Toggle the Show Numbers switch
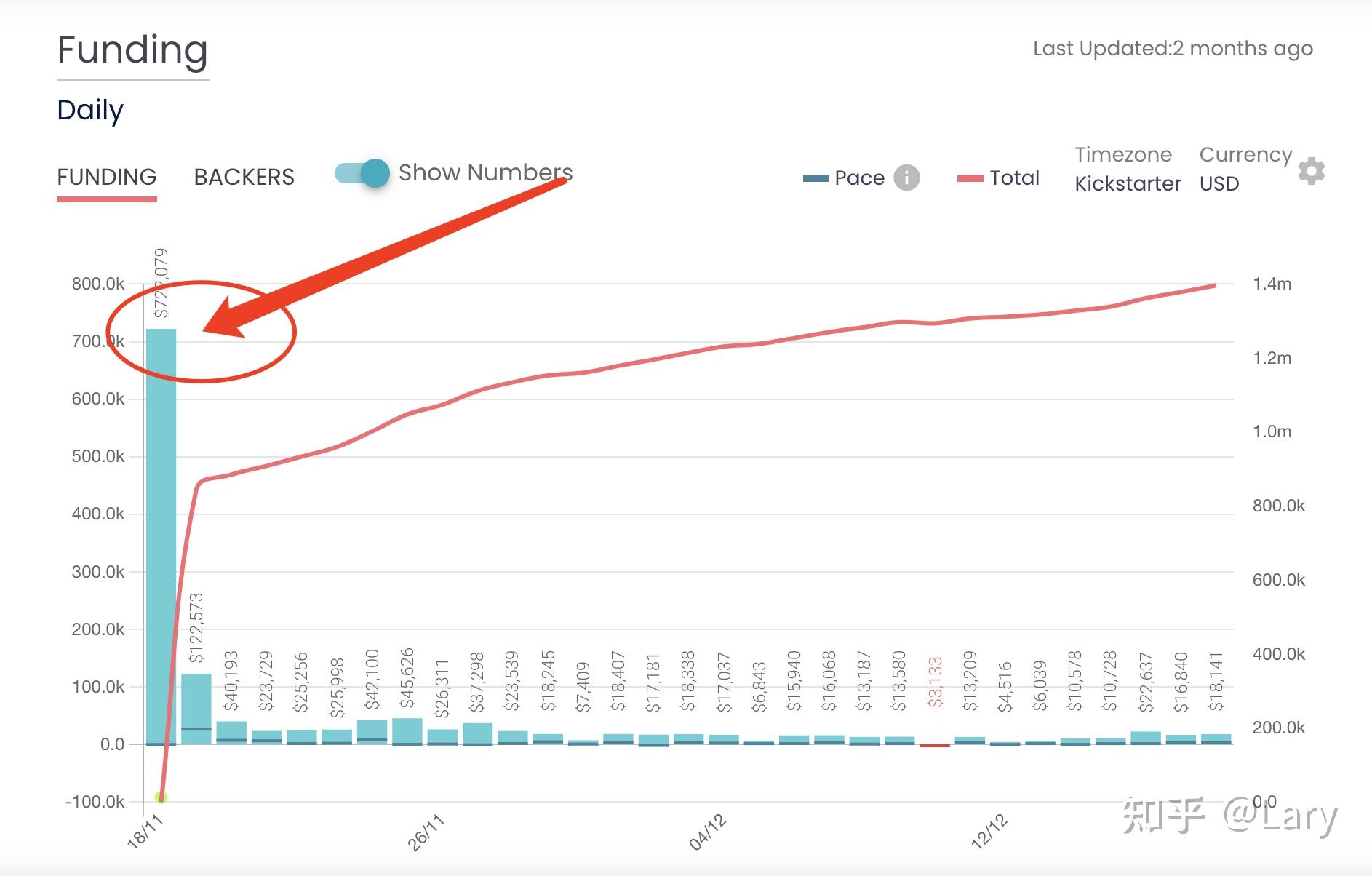The height and width of the screenshot is (876, 1372). (363, 173)
